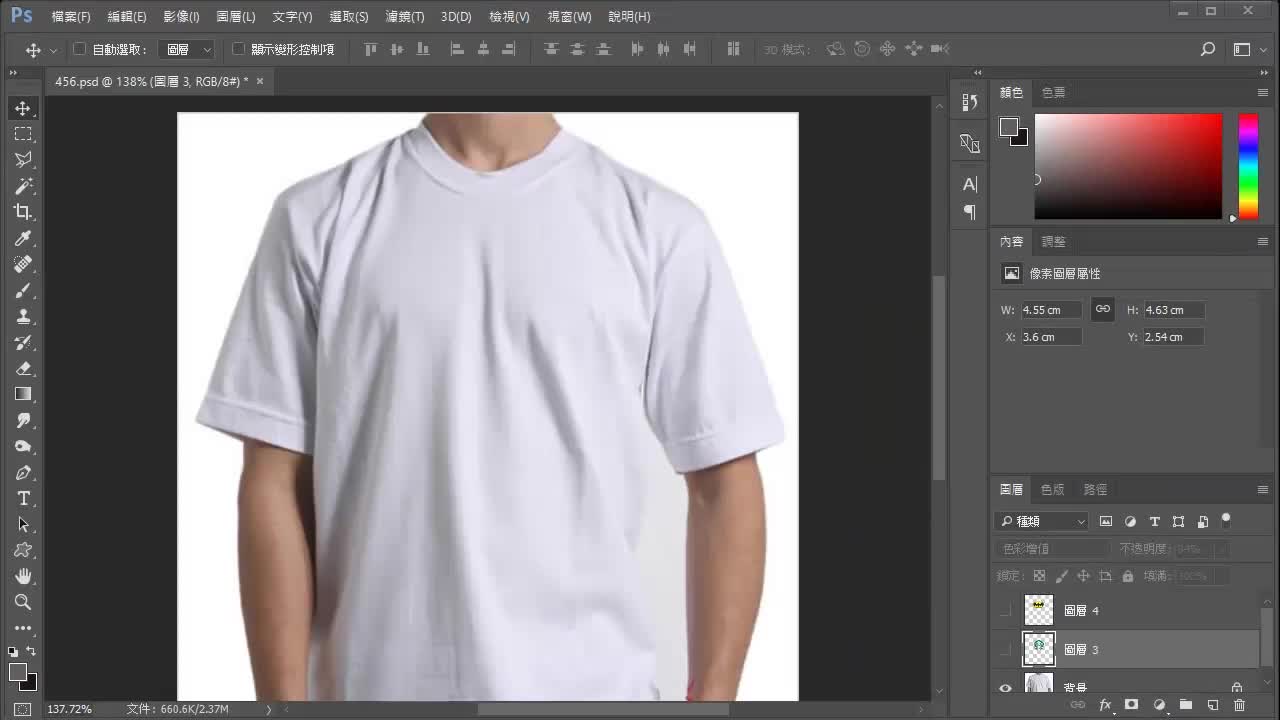Select the Crop tool
This screenshot has width=1280, height=720.
[x=23, y=212]
